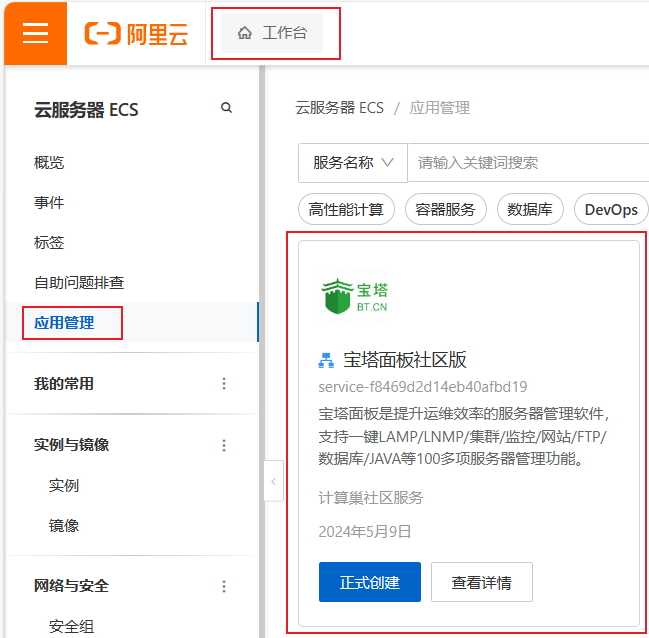Click the Alibaba Cloud logo
This screenshot has width=649, height=638.
pos(136,34)
